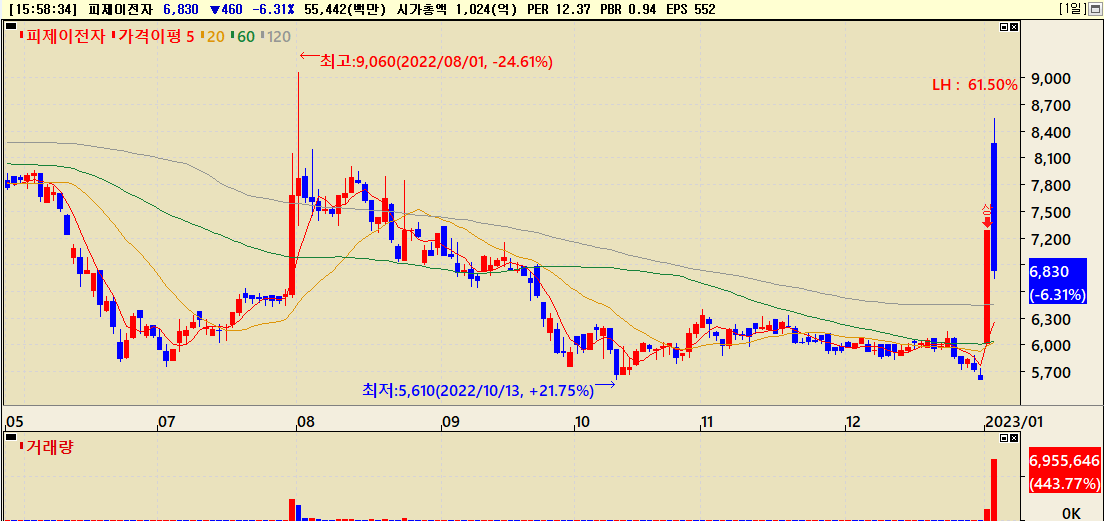This screenshot has width=1104, height=521.
Task: Click the stock name 피제이전자 in header
Action: (x=118, y=9)
